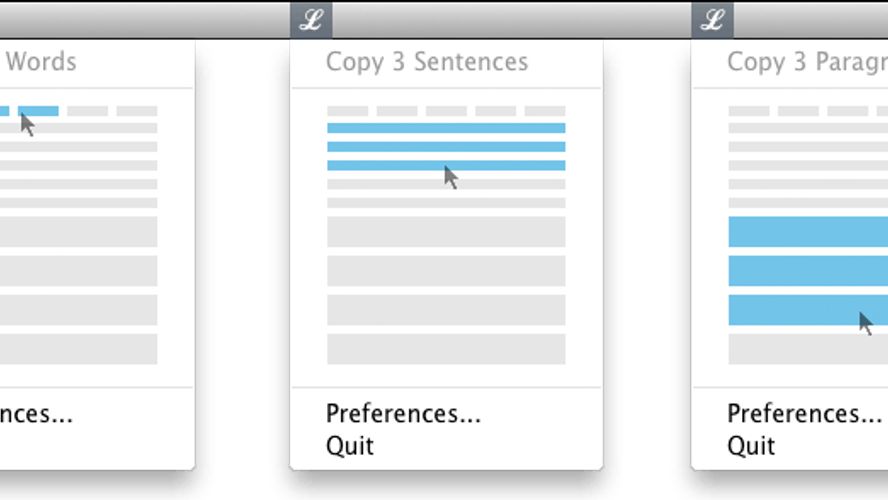Select Preferences... in the Copy 3 Sentences menu
888x500 pixels.
click(x=403, y=414)
